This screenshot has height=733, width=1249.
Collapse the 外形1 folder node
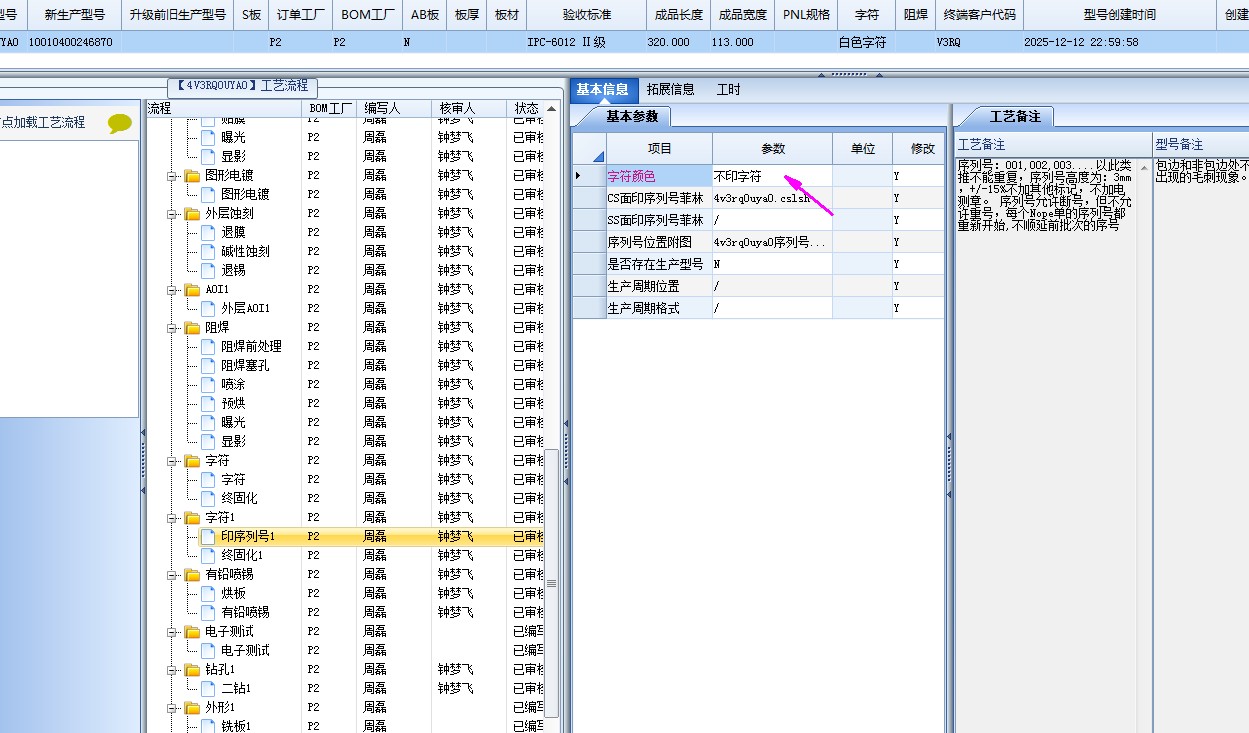(x=172, y=708)
